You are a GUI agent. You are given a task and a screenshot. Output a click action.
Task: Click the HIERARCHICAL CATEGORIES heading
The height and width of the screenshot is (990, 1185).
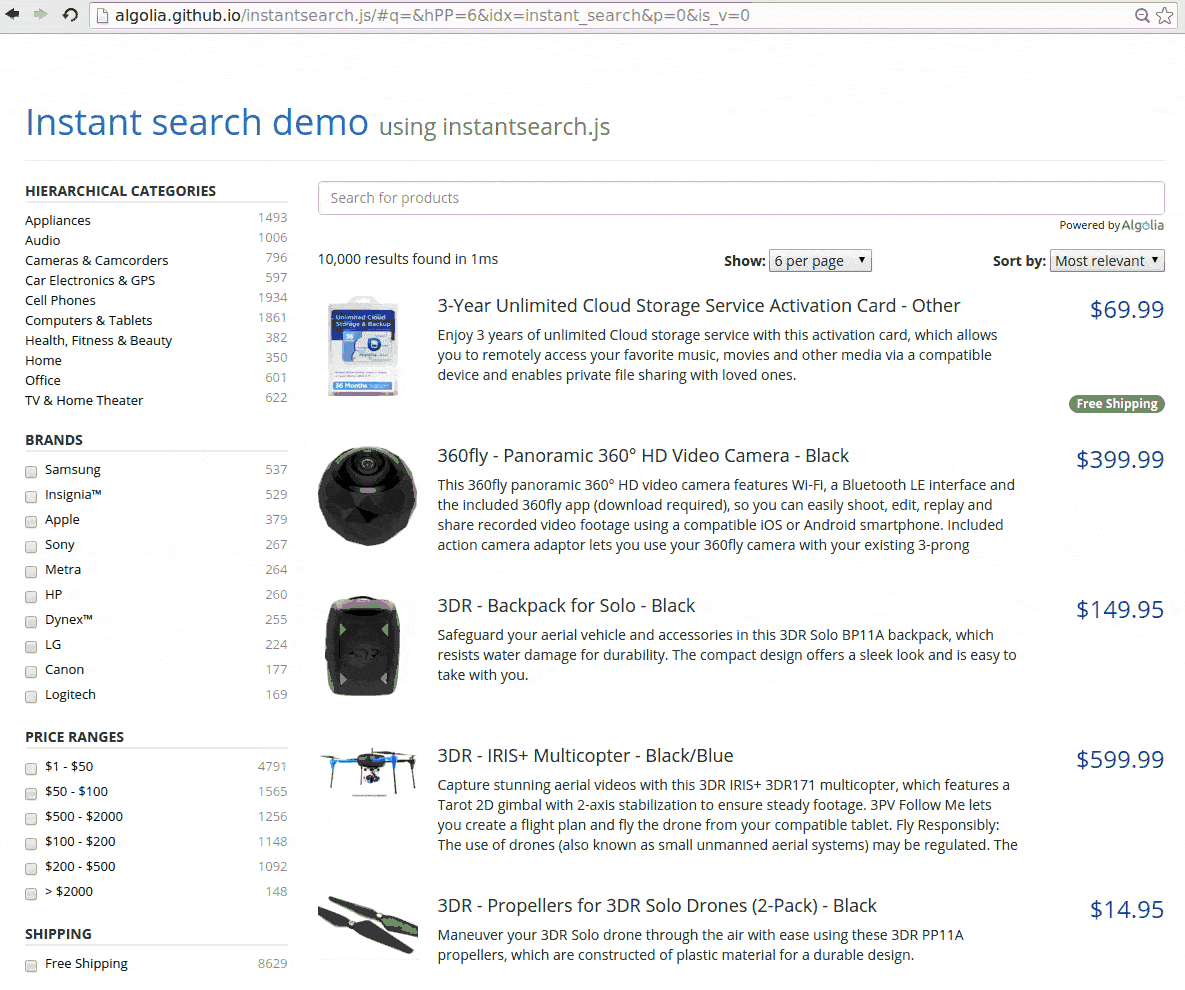(121, 191)
